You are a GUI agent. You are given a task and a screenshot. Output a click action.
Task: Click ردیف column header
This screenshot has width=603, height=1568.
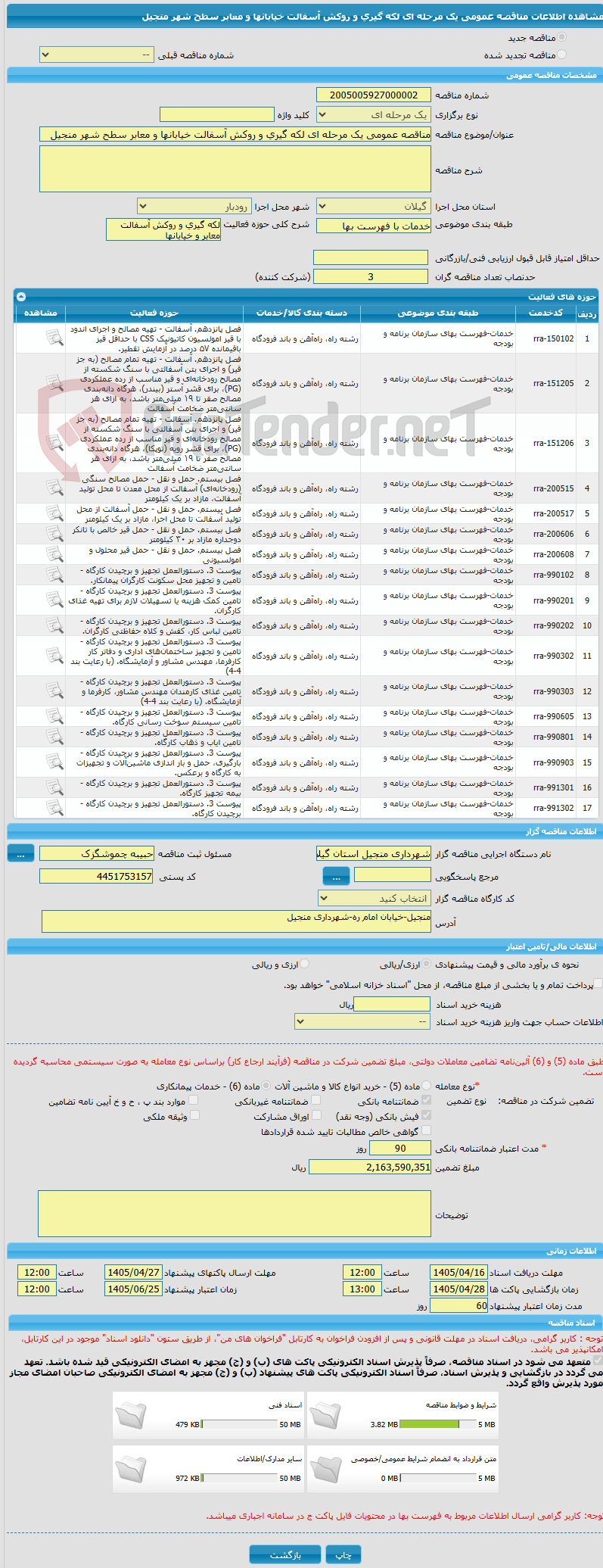click(x=587, y=313)
